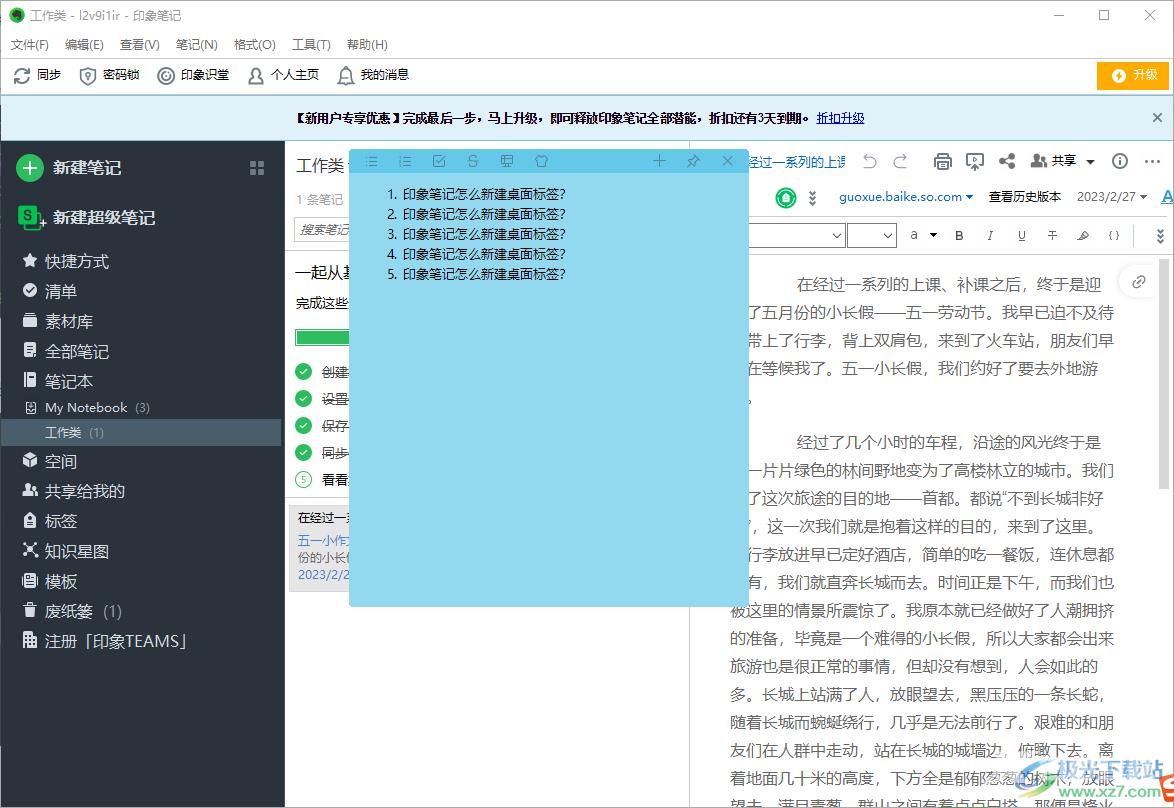The height and width of the screenshot is (808, 1174).
Task: Dismiss the promotional banner
Action: [x=1157, y=118]
